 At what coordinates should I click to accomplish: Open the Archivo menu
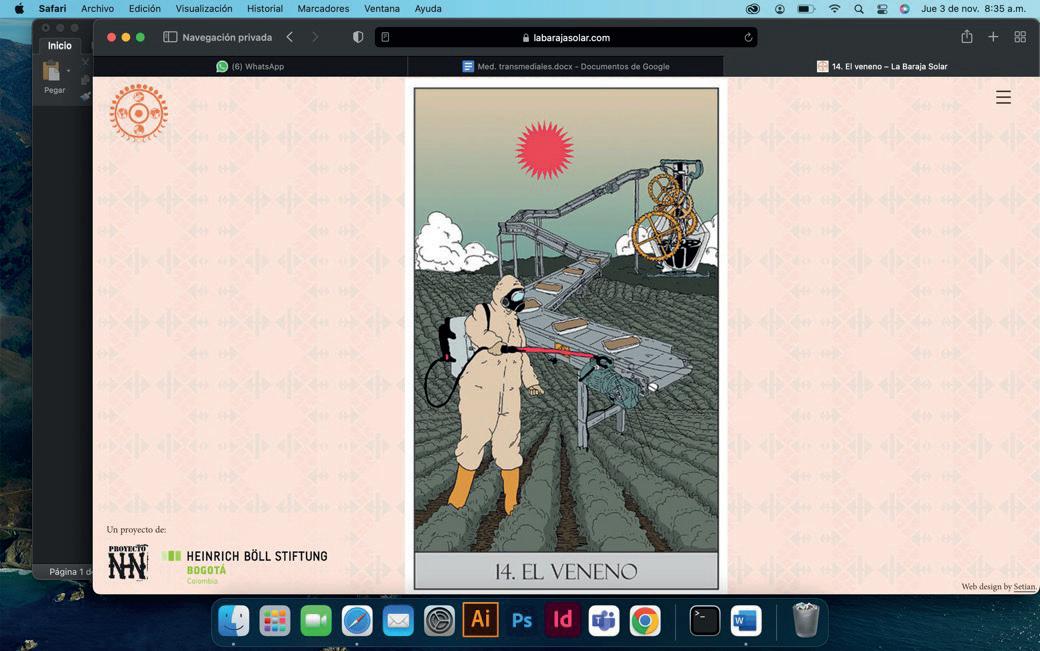98,9
